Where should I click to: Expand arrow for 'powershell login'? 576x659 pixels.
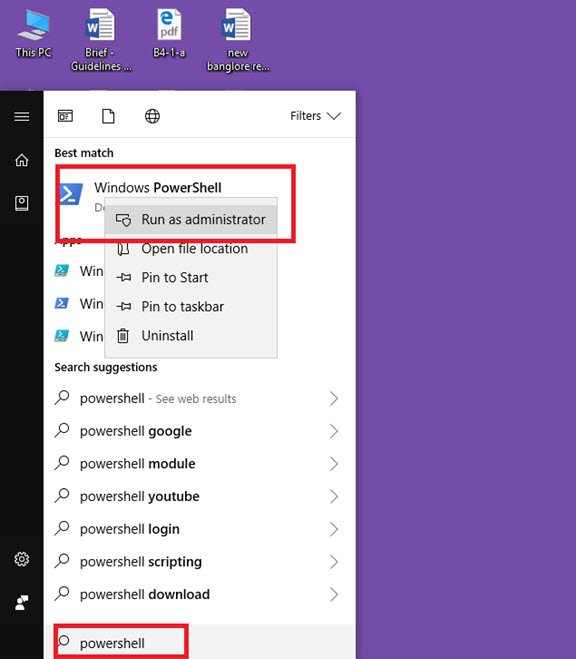click(x=334, y=529)
